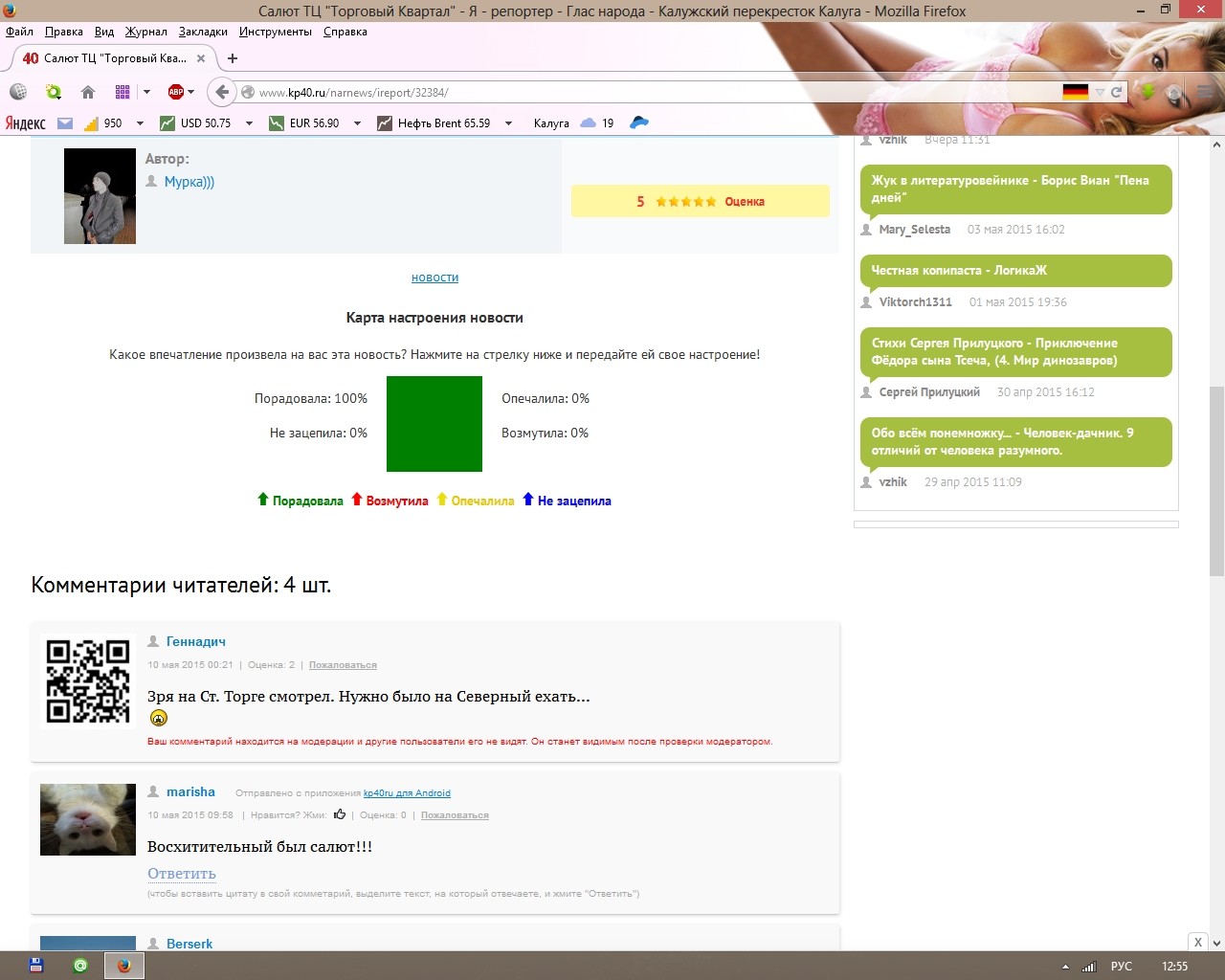Click the Home icon in the toolbar

[x=88, y=92]
